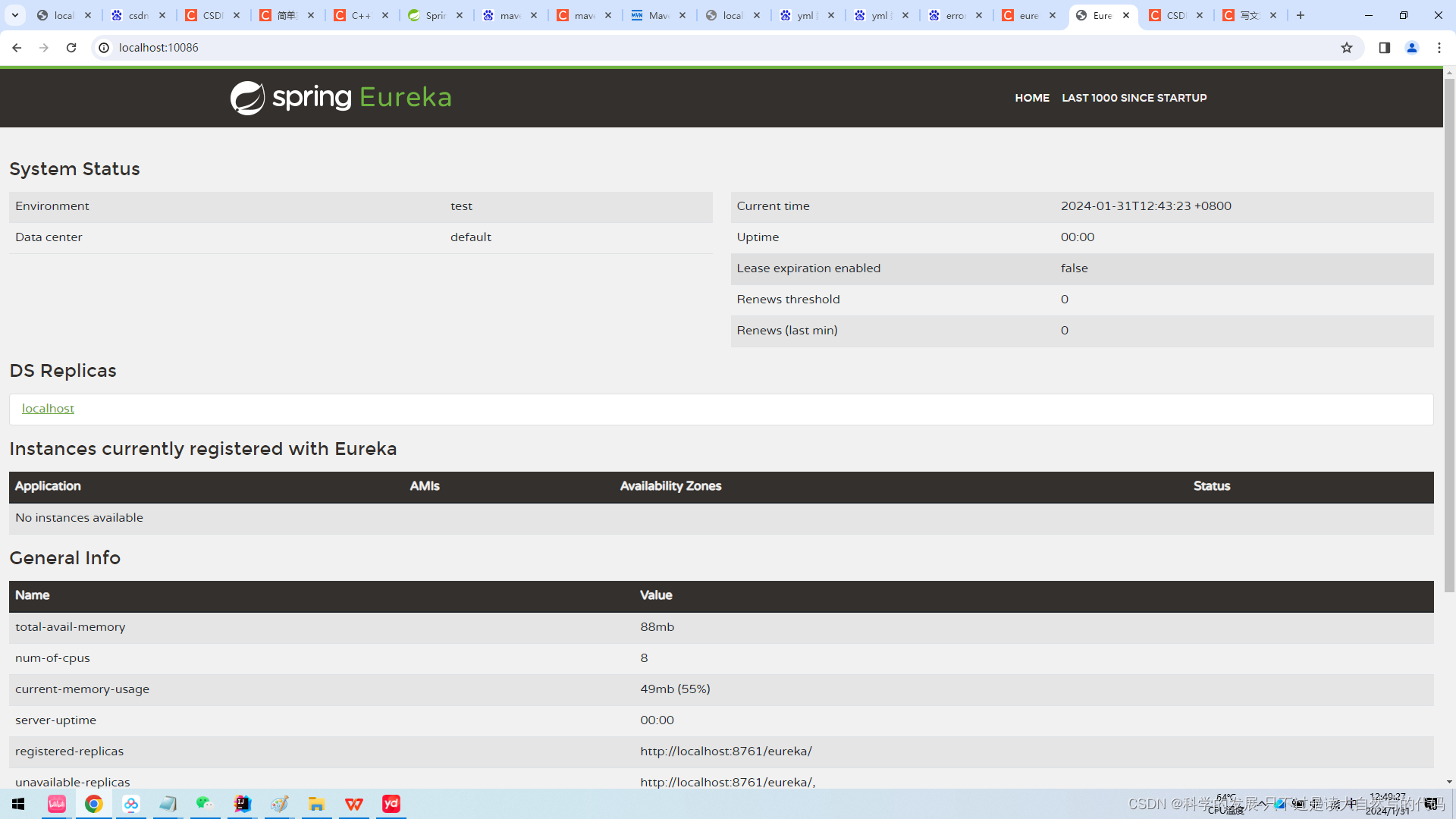Click the current-memory-usage value
Viewport: 1456px width, 819px height.
coord(675,689)
